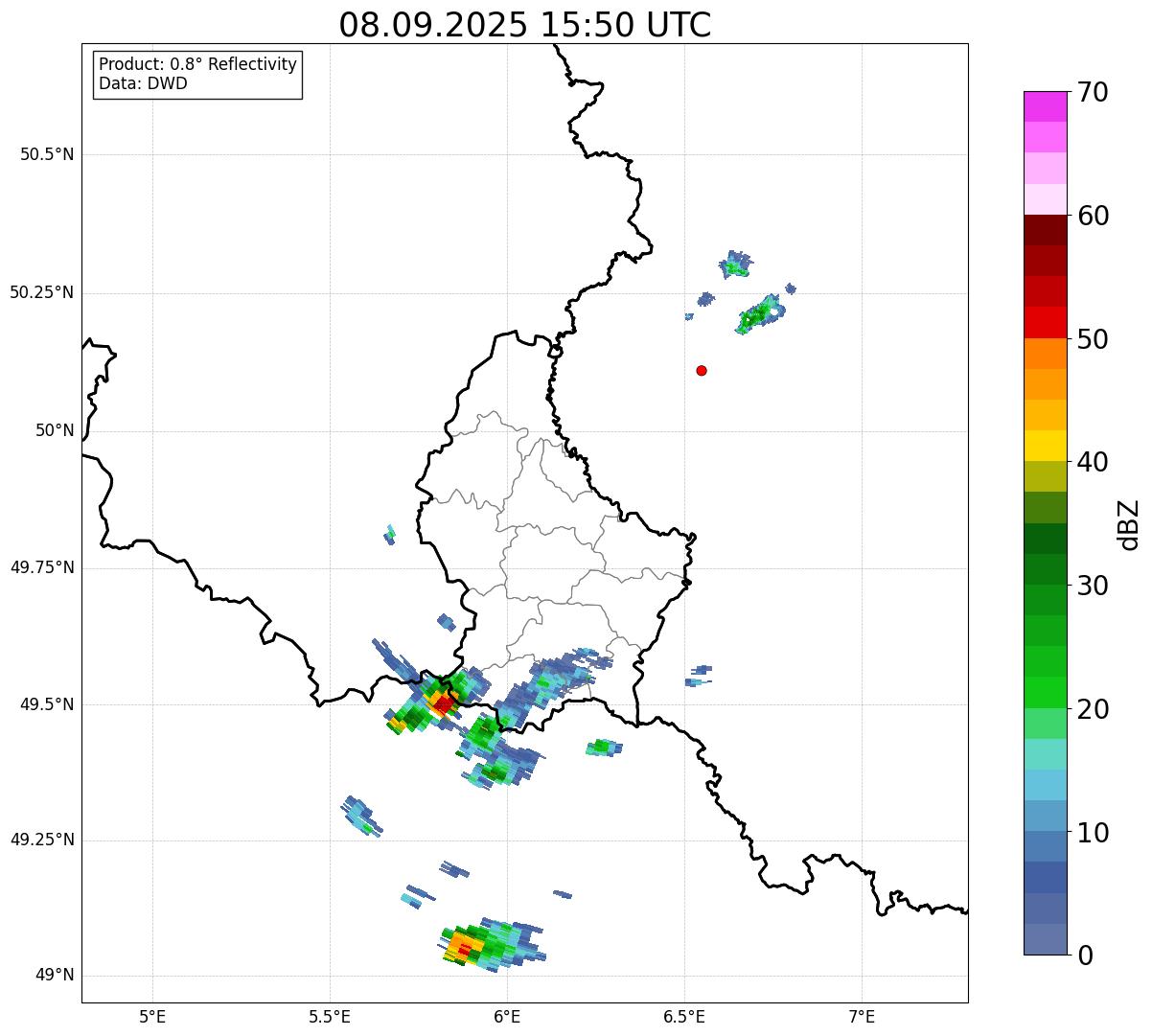Image resolution: width=1152 pixels, height=1036 pixels.
Task: Click the Product: 0.8° Reflectivity label
Action: point(198,65)
